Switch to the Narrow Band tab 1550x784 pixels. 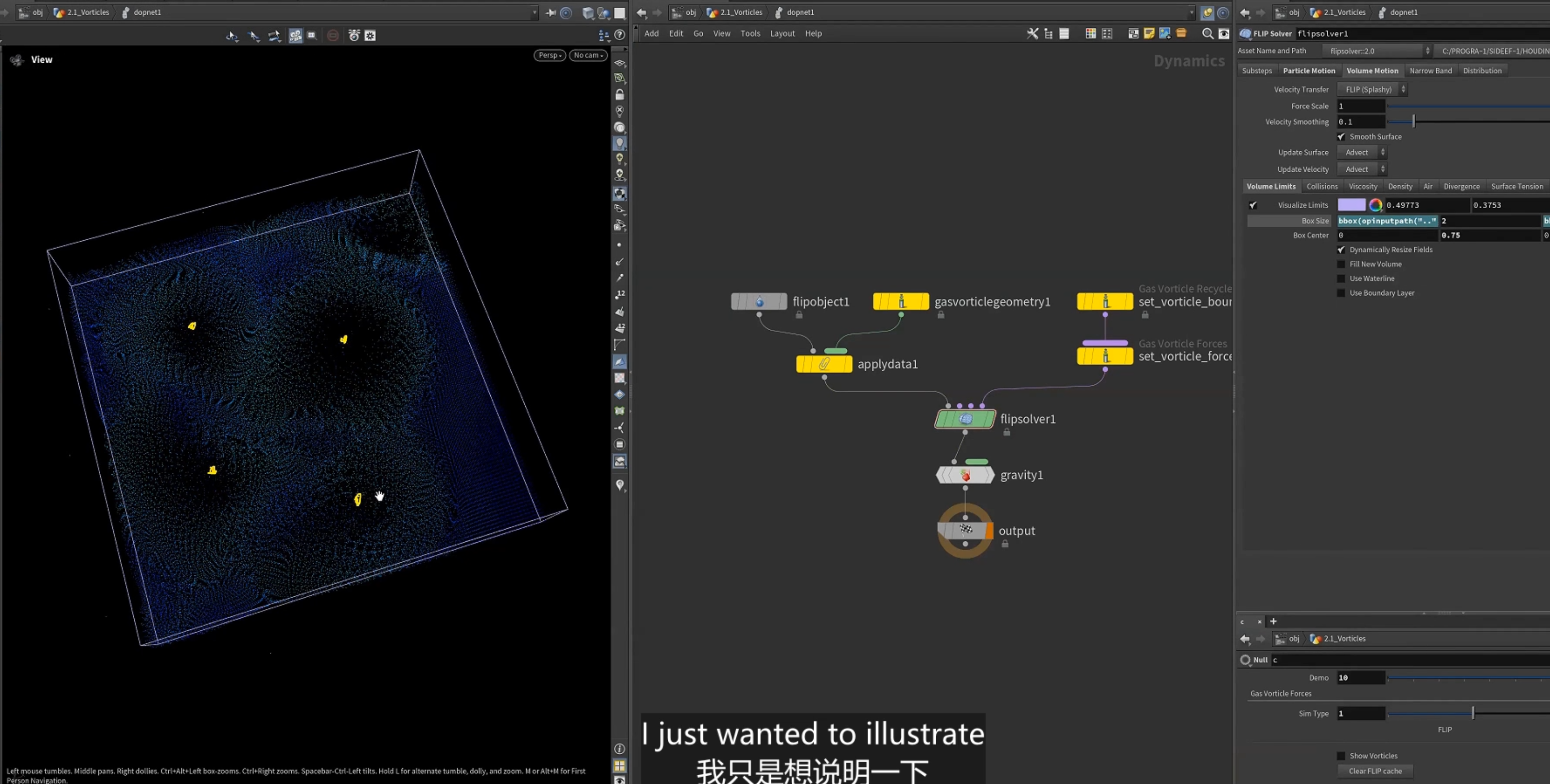(1430, 71)
